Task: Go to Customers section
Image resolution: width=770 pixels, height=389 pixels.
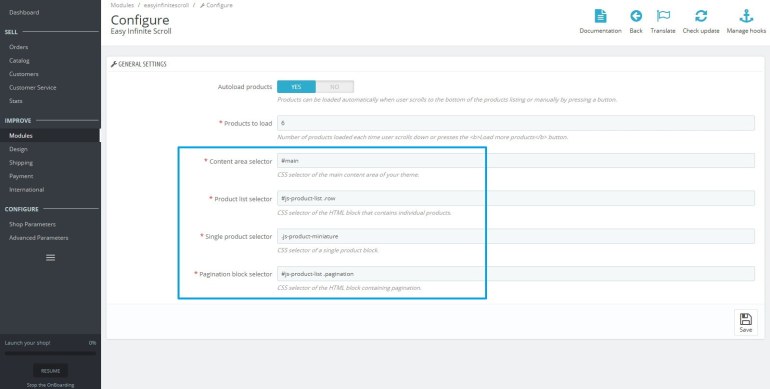Action: click(x=24, y=74)
